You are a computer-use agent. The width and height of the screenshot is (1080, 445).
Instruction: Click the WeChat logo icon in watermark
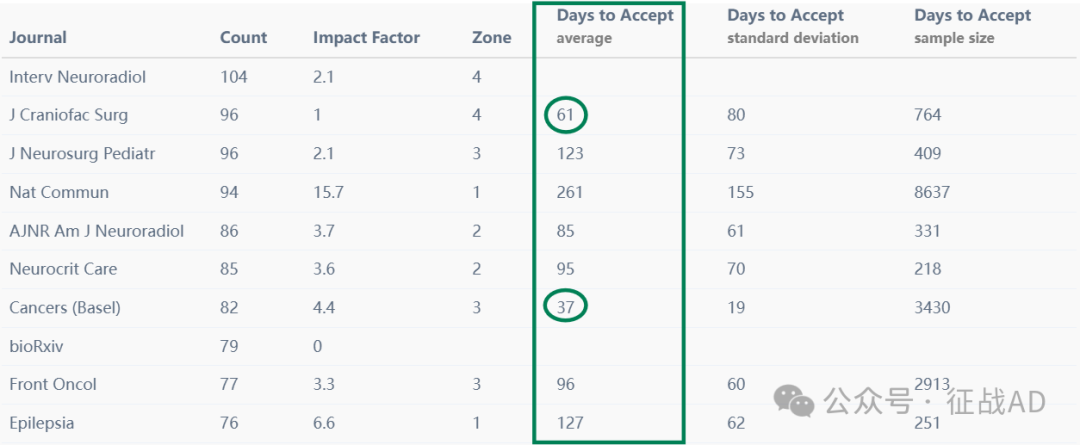click(x=793, y=401)
